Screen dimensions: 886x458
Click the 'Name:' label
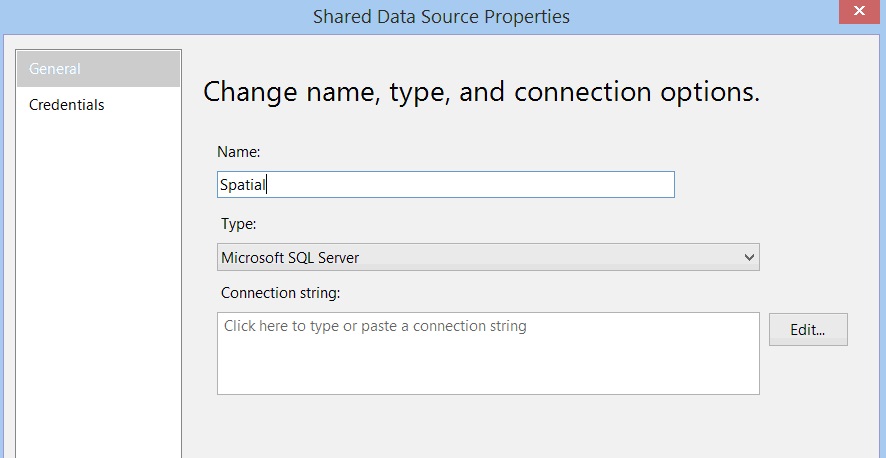(238, 152)
